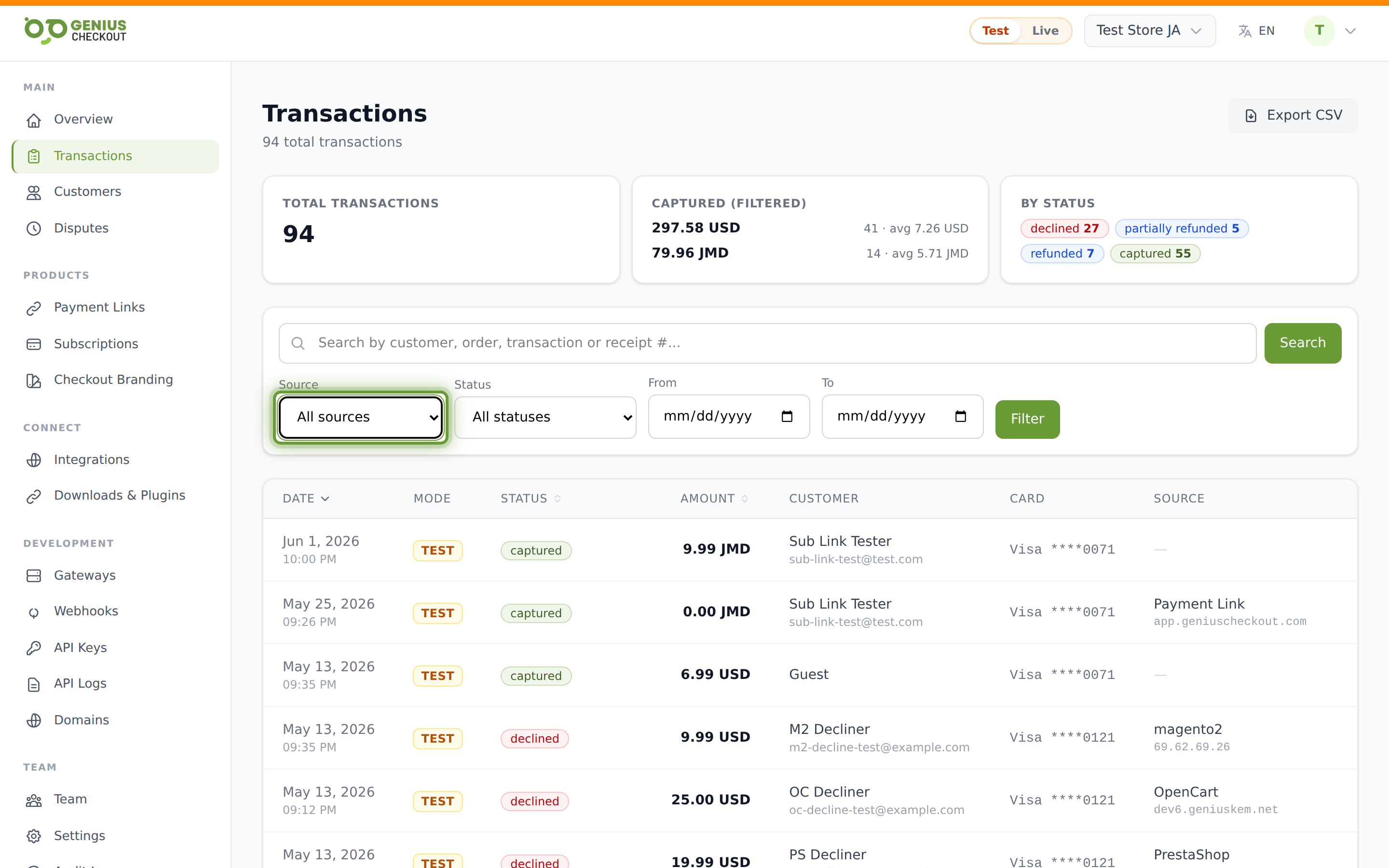Click the T user avatar
Image resolution: width=1389 pixels, height=868 pixels.
(1319, 30)
